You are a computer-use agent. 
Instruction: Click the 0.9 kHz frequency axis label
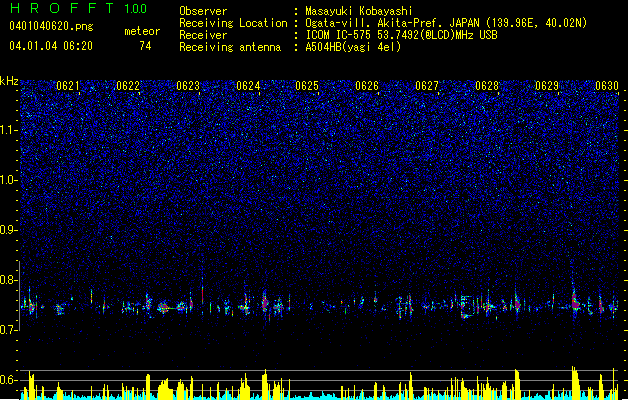(x=9, y=230)
